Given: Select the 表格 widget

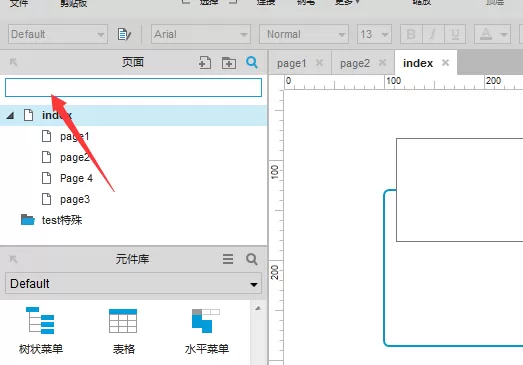Looking at the screenshot, I should [x=123, y=330].
